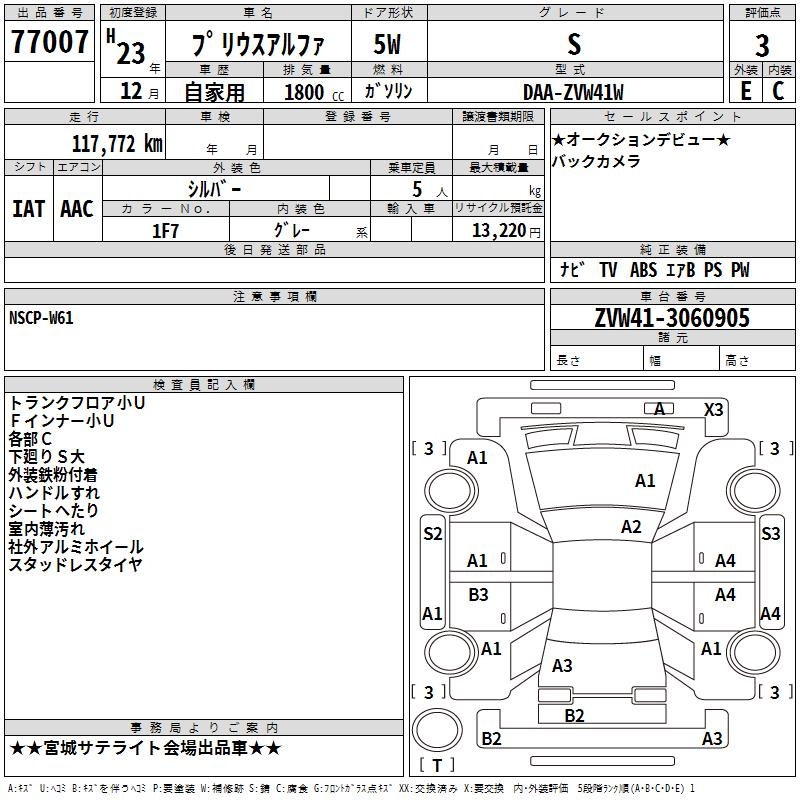Click the model code DAA-ZVW41W
Viewport: 800px width, 800px height.
573,92
